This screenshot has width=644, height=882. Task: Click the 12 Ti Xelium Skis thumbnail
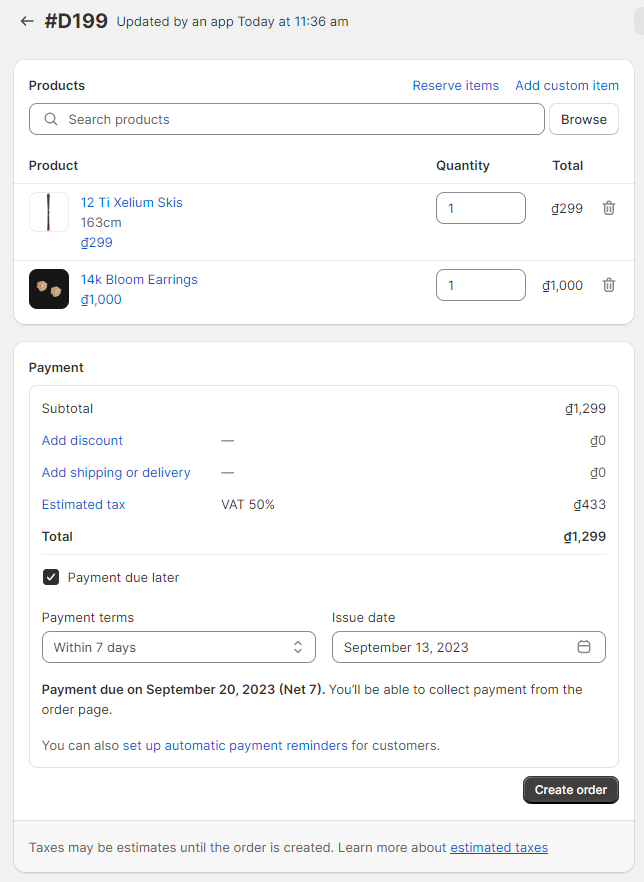(49, 212)
